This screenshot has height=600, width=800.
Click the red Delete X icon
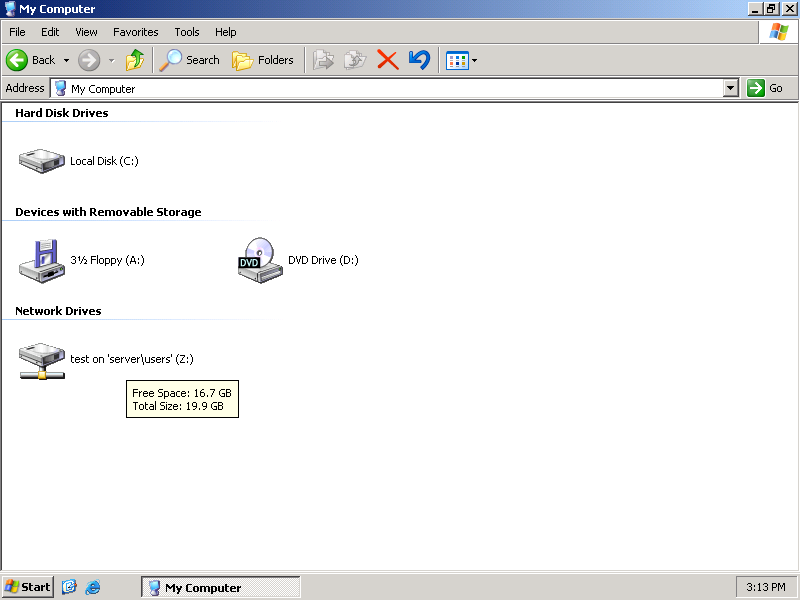pos(387,60)
